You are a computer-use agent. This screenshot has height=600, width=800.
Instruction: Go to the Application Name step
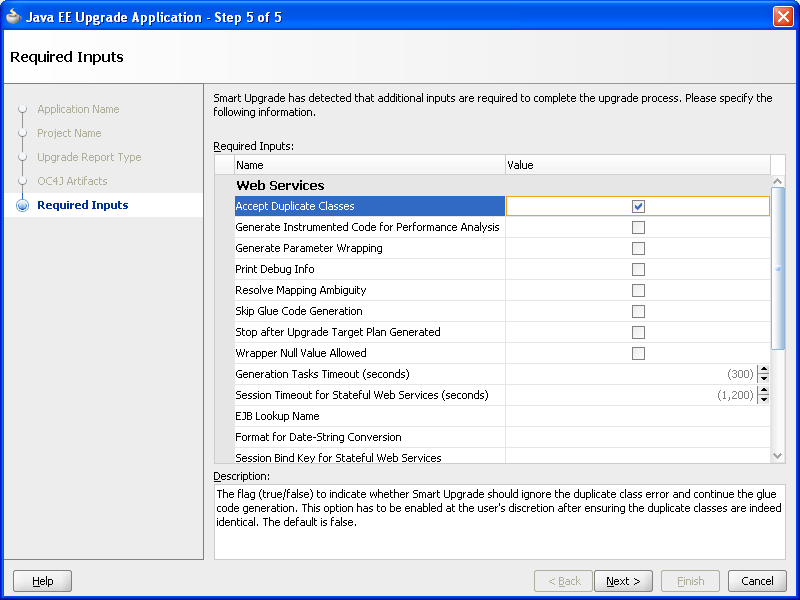point(78,109)
